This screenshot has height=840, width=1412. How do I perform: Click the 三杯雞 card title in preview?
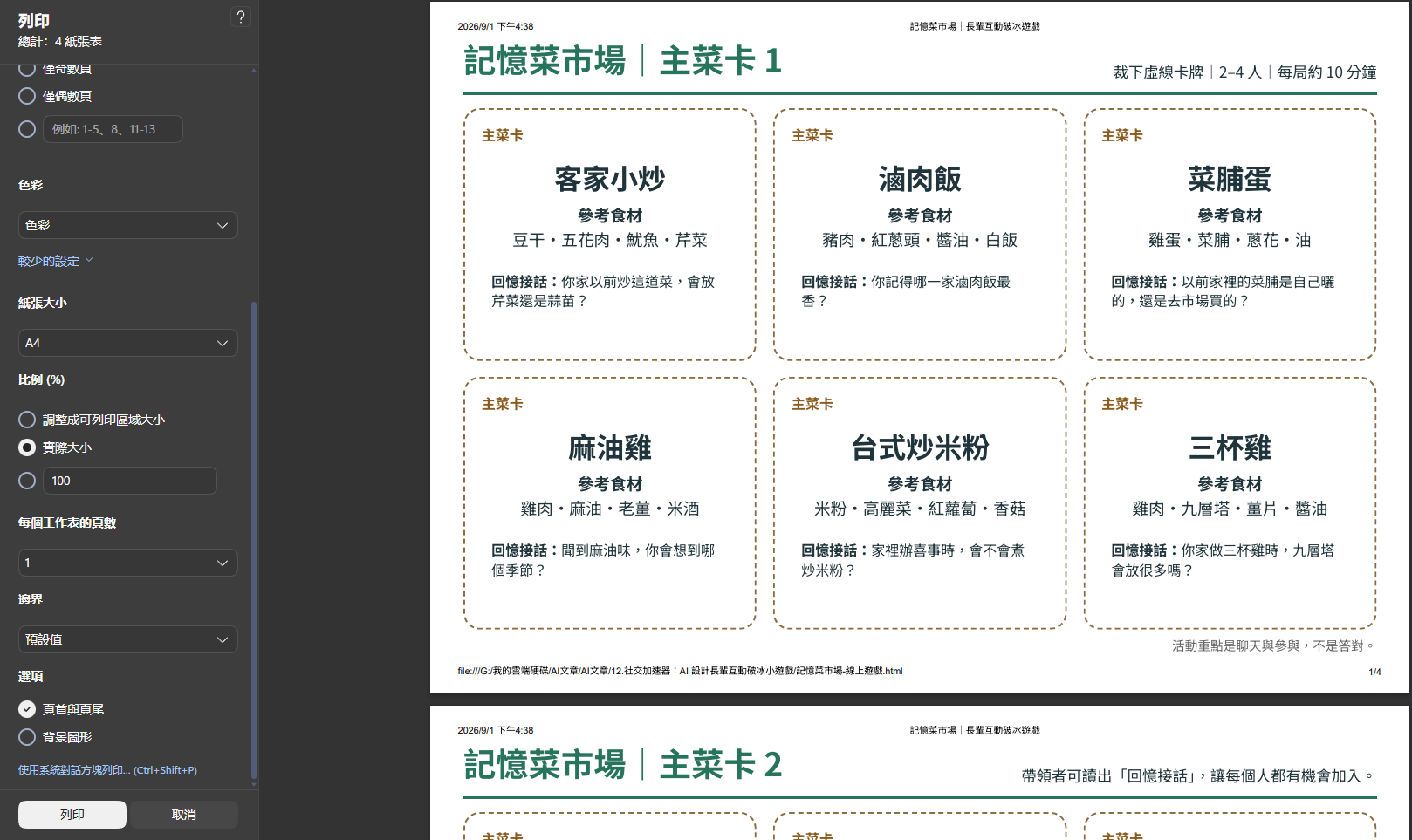pos(1230,447)
